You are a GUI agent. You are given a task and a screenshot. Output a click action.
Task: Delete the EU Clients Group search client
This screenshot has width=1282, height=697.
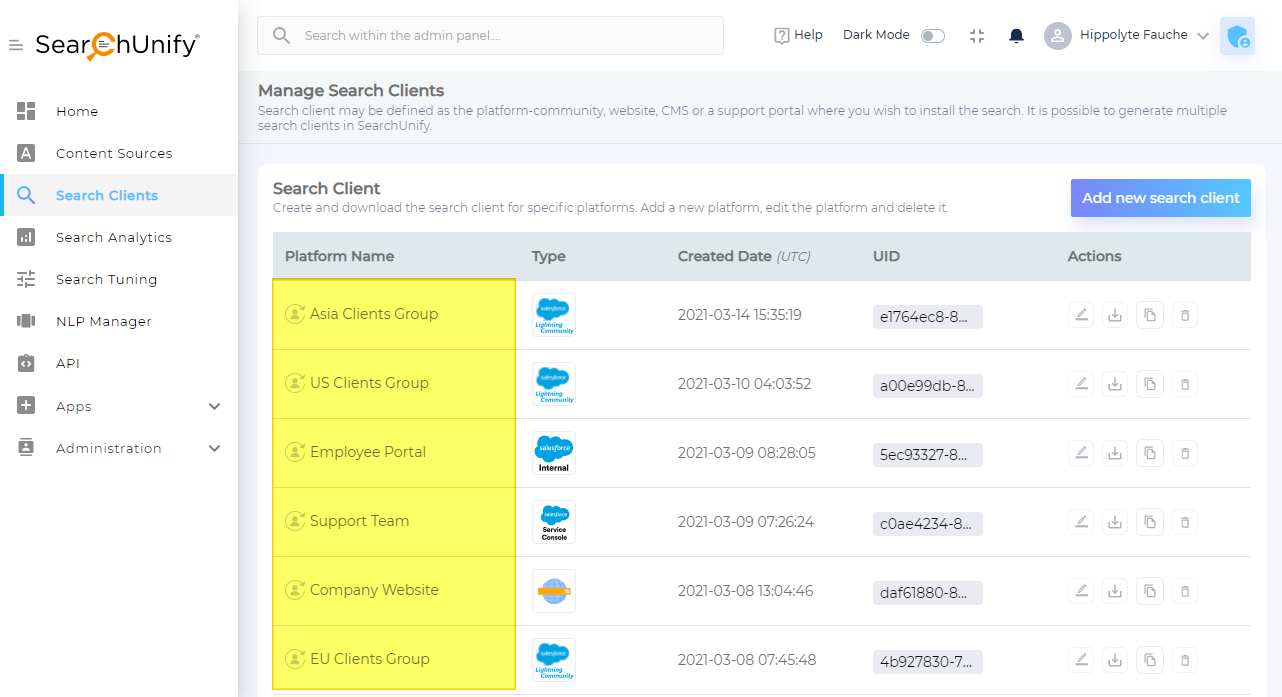pos(1185,661)
